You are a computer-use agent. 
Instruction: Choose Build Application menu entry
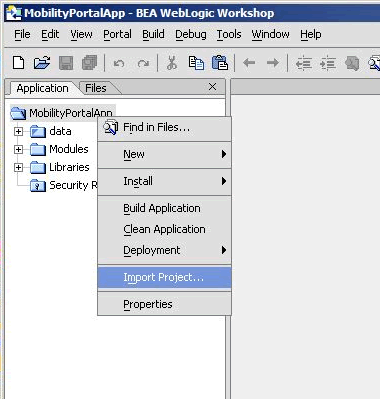pyautogui.click(x=164, y=208)
